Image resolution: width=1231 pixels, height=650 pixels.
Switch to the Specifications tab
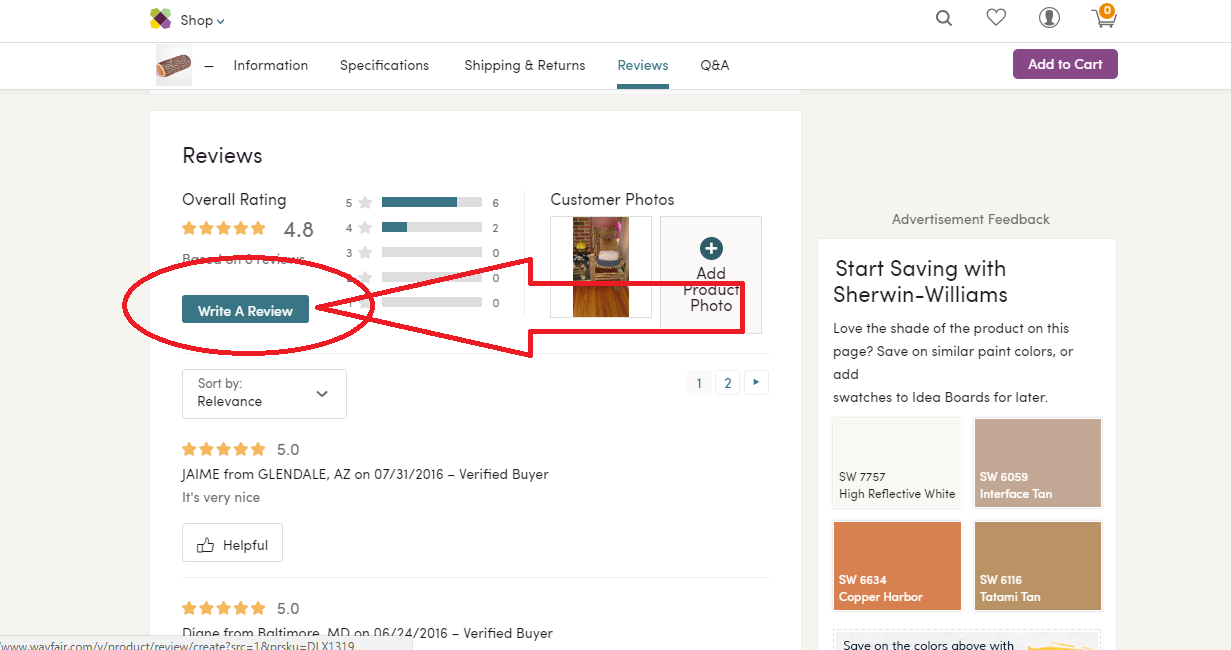(x=384, y=65)
